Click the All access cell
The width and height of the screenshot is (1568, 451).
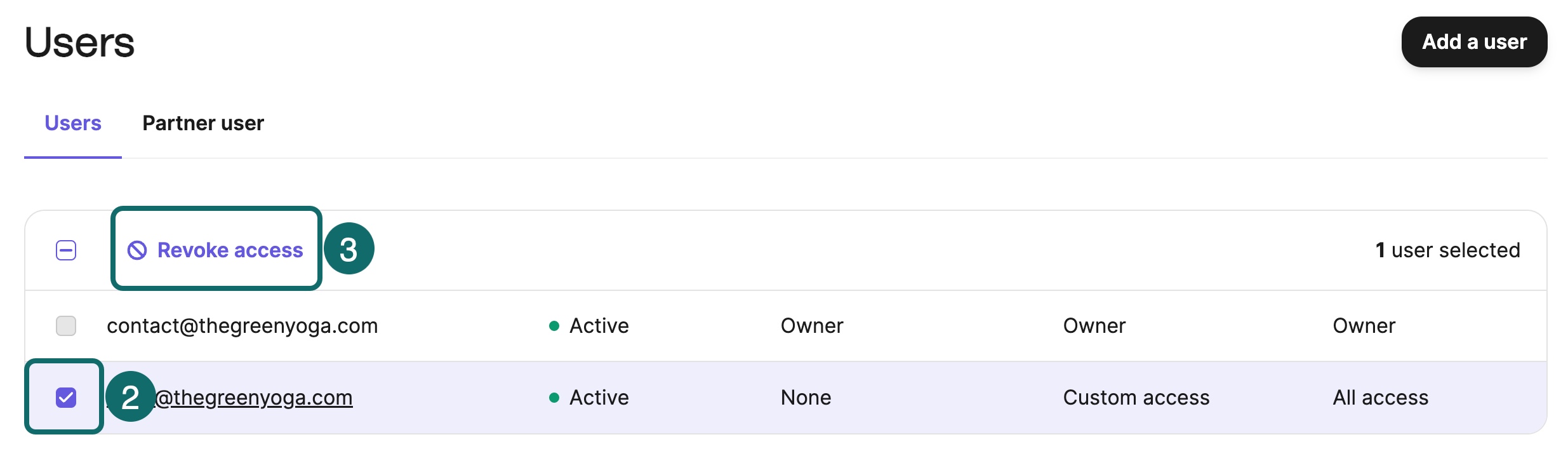(x=1380, y=398)
